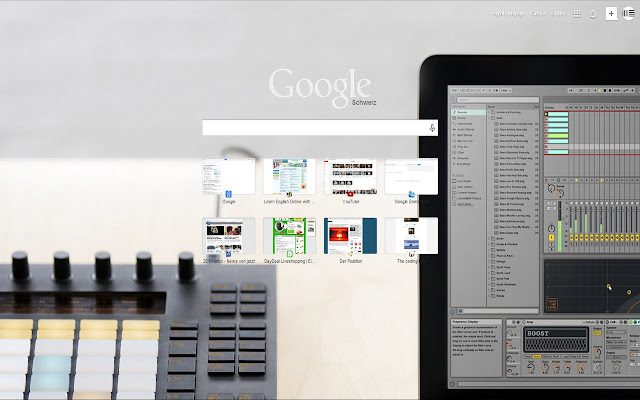
Task: Start voice search with the microphone icon
Action: pyautogui.click(x=432, y=128)
